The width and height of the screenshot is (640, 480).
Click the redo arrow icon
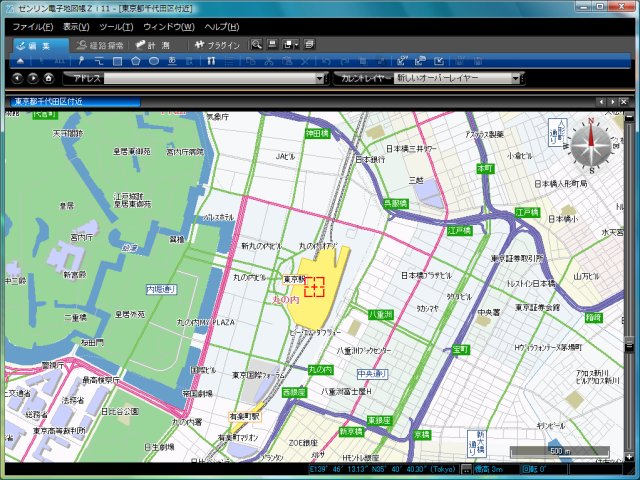point(344,61)
